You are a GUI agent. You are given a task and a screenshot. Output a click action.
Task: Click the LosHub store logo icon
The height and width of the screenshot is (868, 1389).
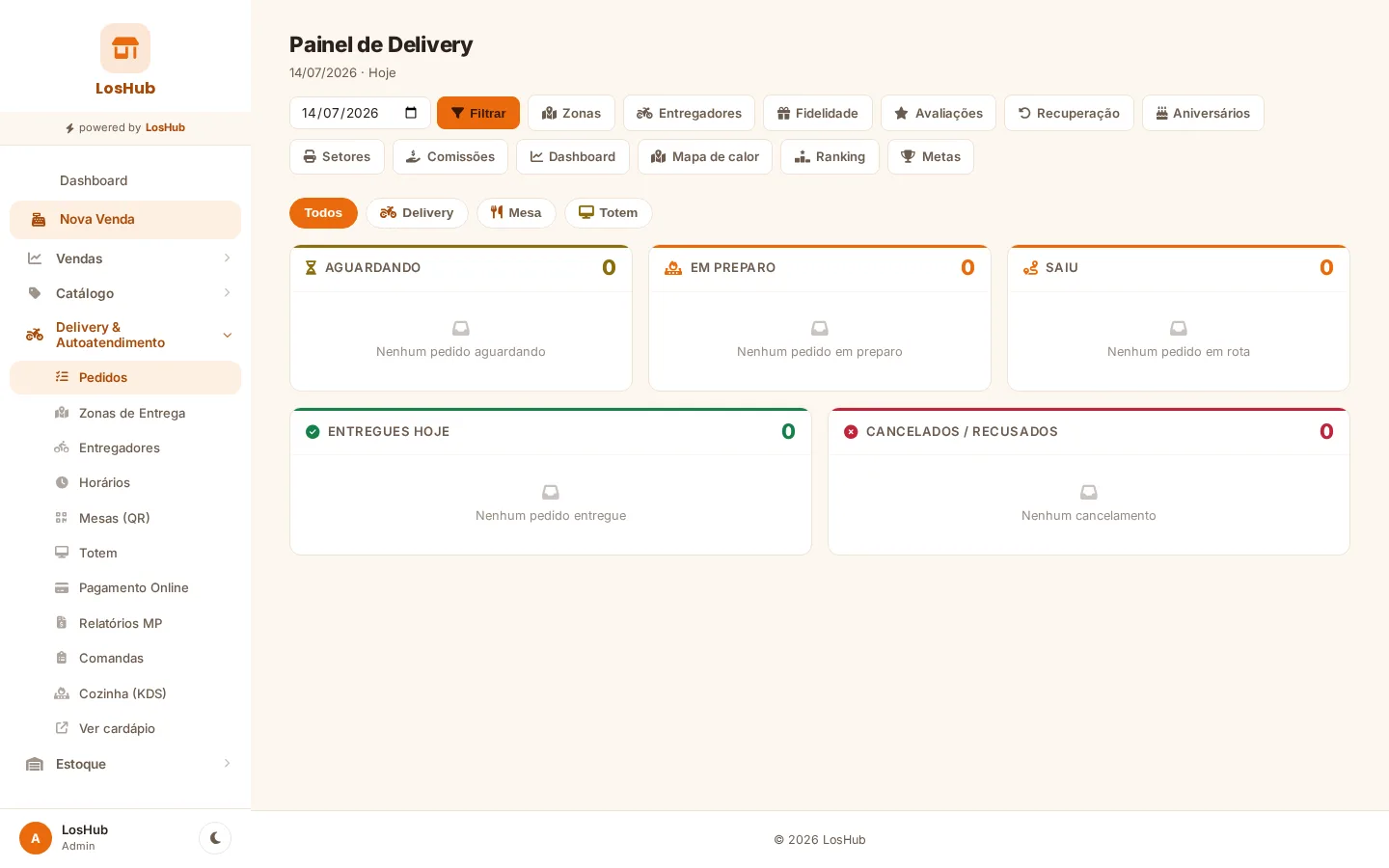[125, 48]
